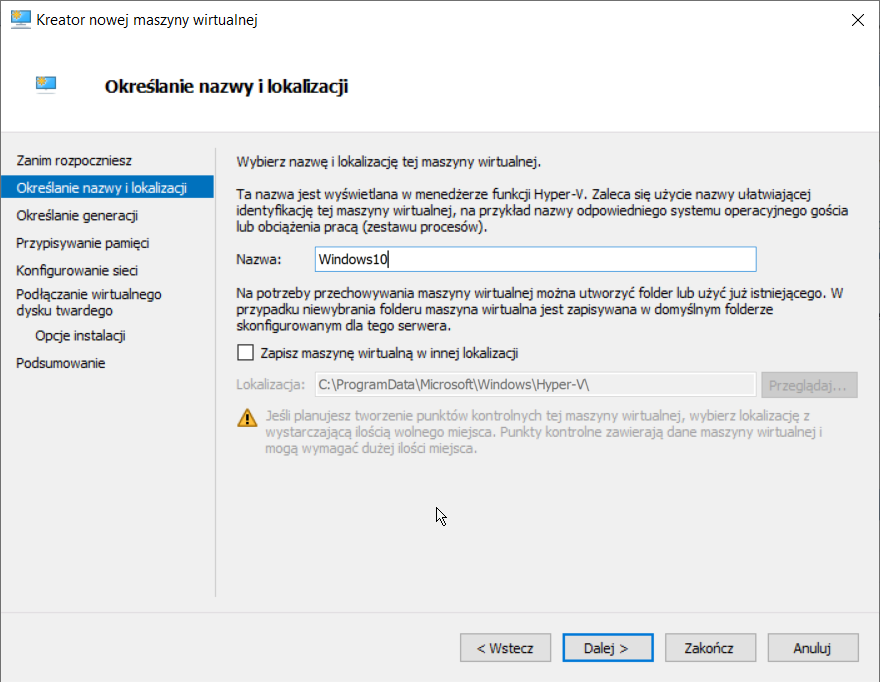
Task: Select the 'Konfigurowanie sieci' step
Action: click(77, 270)
